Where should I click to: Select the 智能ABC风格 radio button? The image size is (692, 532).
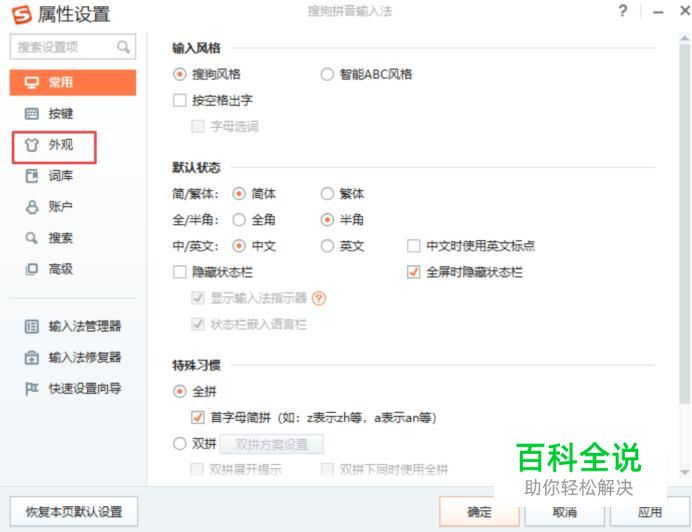(327, 74)
